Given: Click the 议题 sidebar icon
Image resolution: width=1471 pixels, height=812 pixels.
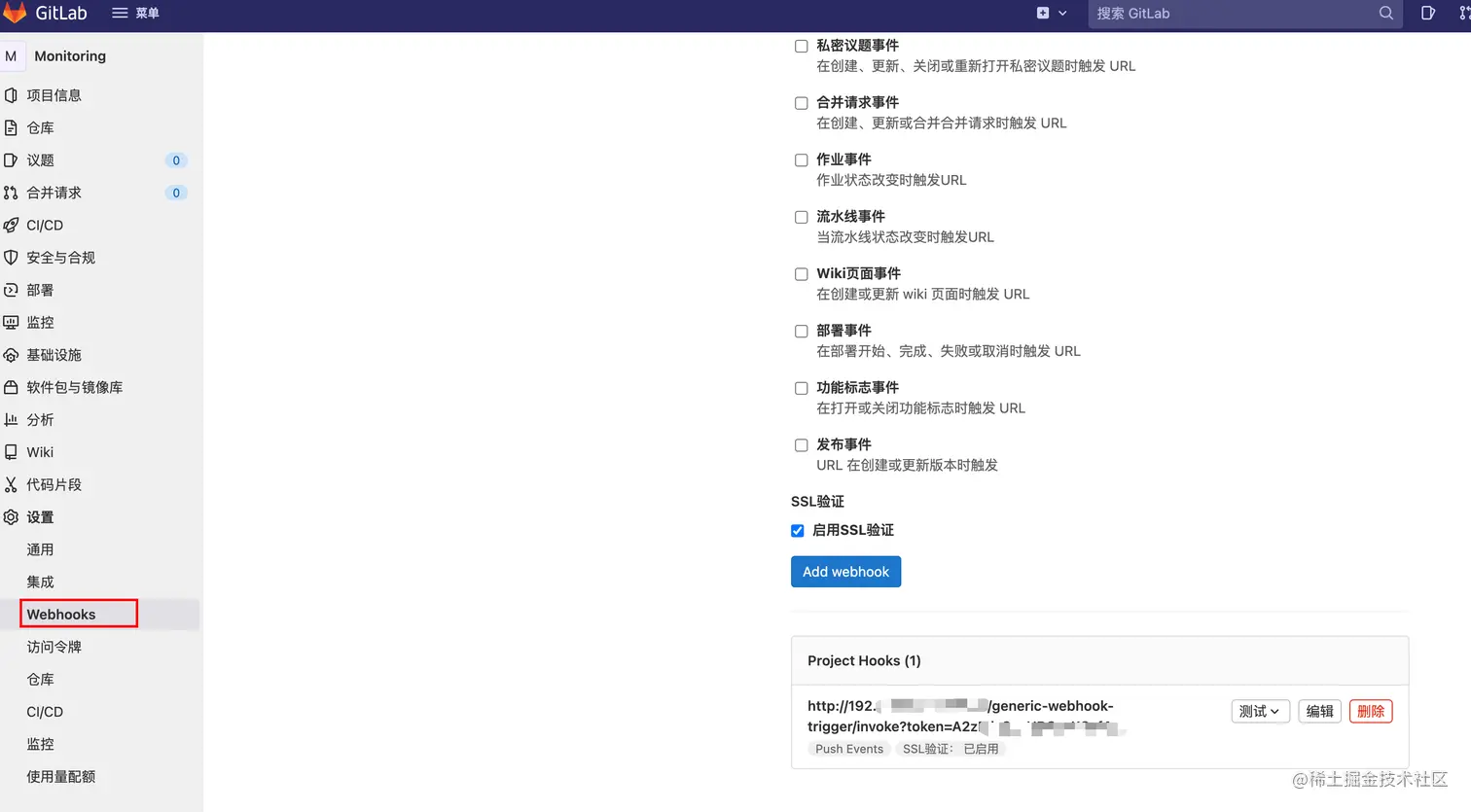Looking at the screenshot, I should click(x=11, y=159).
